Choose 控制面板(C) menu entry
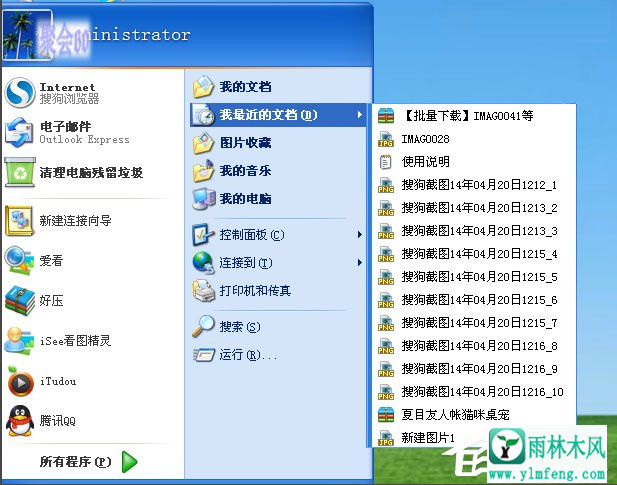The height and width of the screenshot is (485, 617). [278, 235]
